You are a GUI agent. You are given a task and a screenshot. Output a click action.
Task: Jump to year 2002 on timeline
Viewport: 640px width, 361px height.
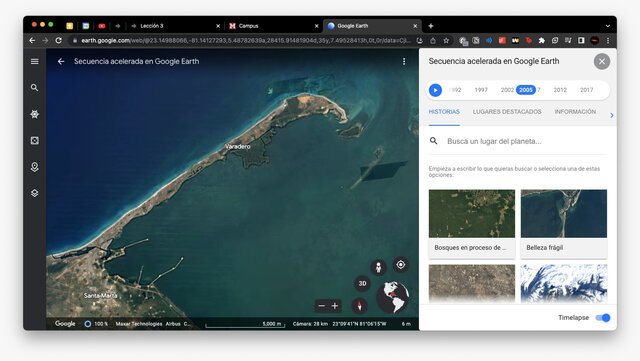pyautogui.click(x=507, y=90)
